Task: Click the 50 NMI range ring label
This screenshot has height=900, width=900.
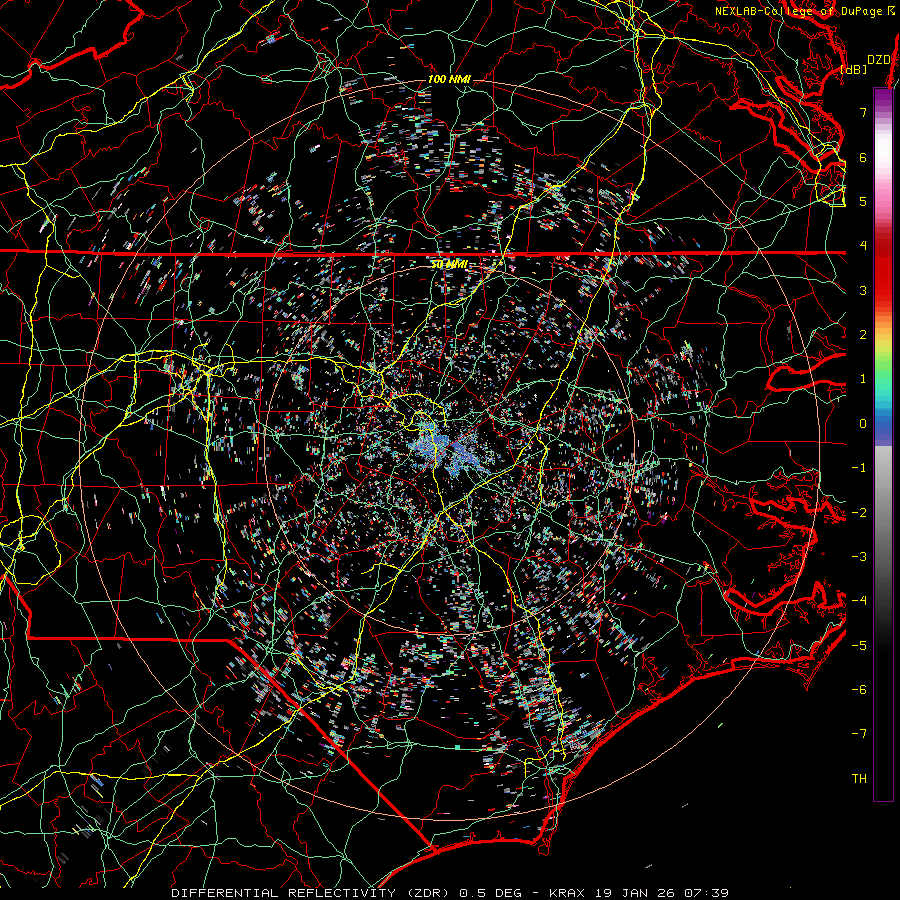Action: tap(449, 265)
